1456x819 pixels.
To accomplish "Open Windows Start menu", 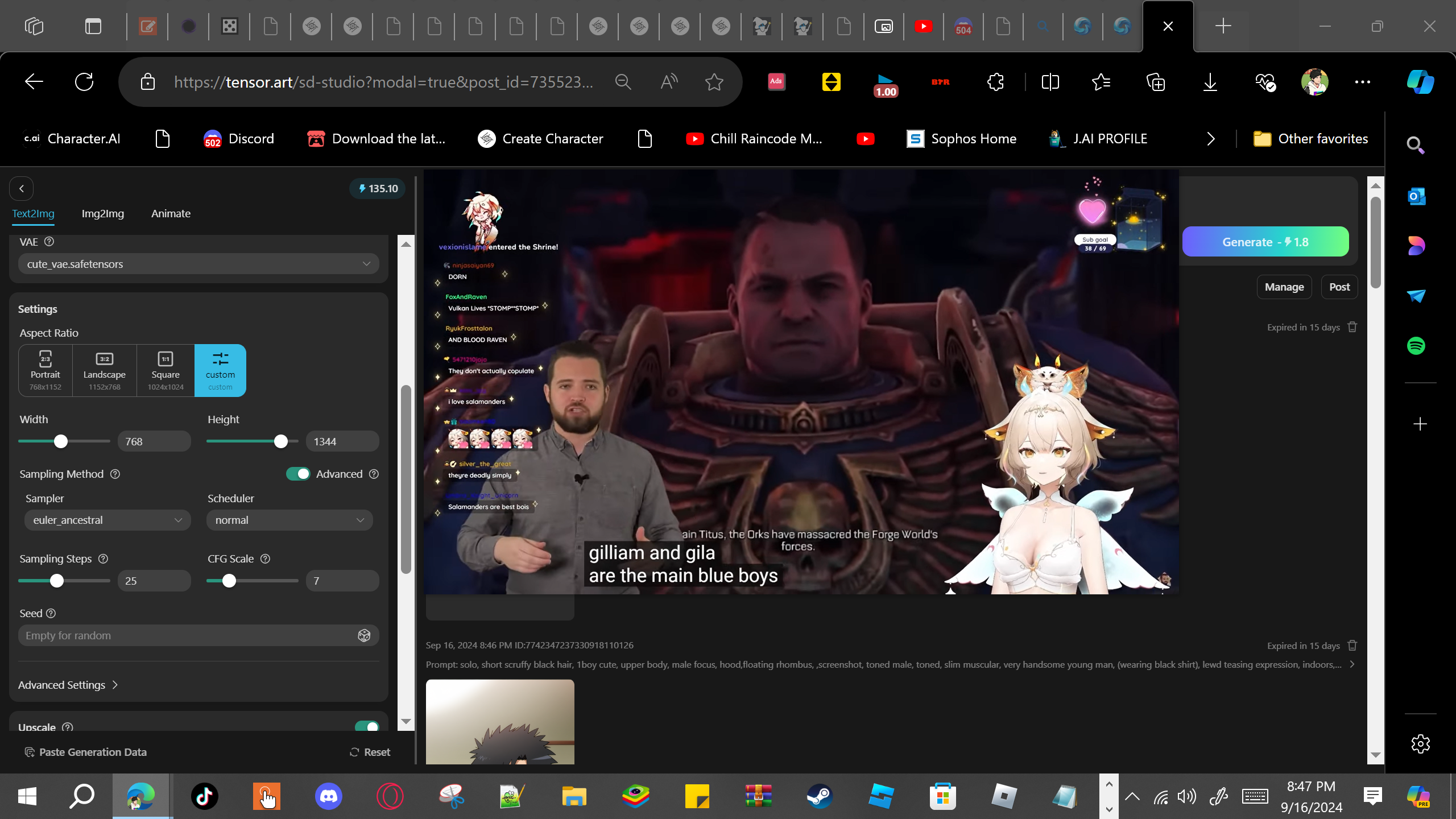I will pyautogui.click(x=27, y=796).
